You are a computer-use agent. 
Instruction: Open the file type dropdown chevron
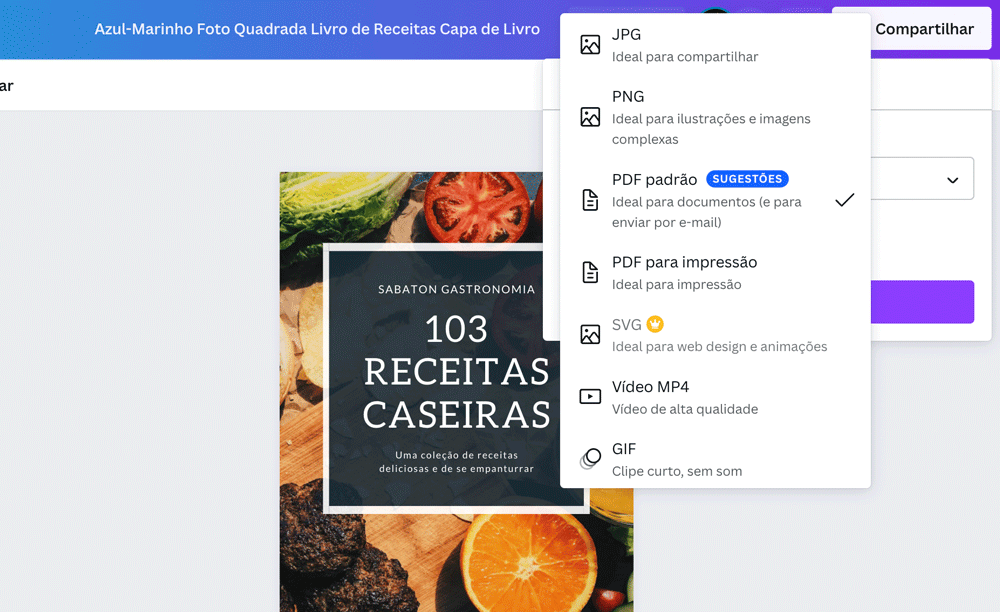coord(953,178)
